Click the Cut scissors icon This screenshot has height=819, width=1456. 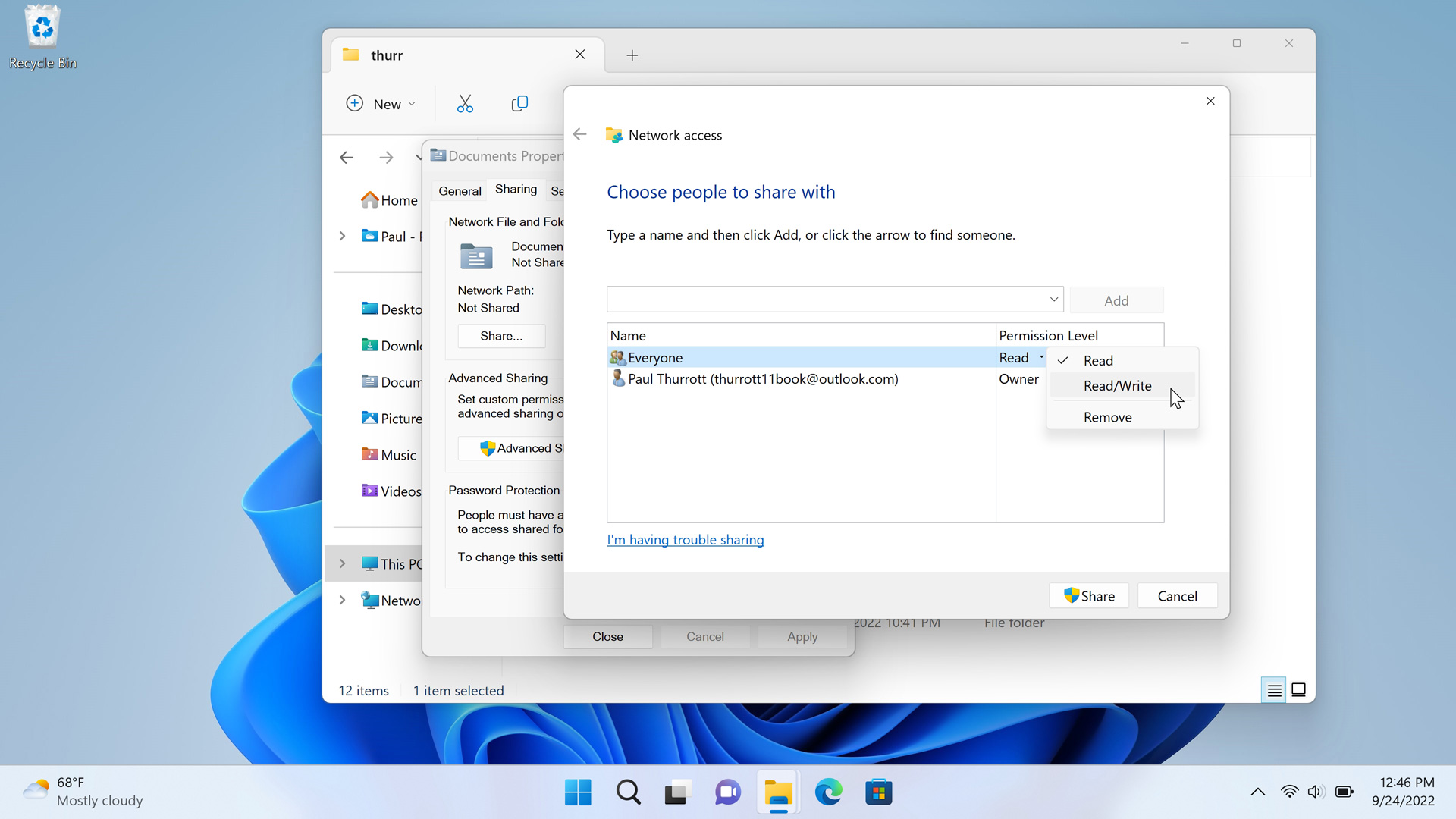click(x=465, y=104)
